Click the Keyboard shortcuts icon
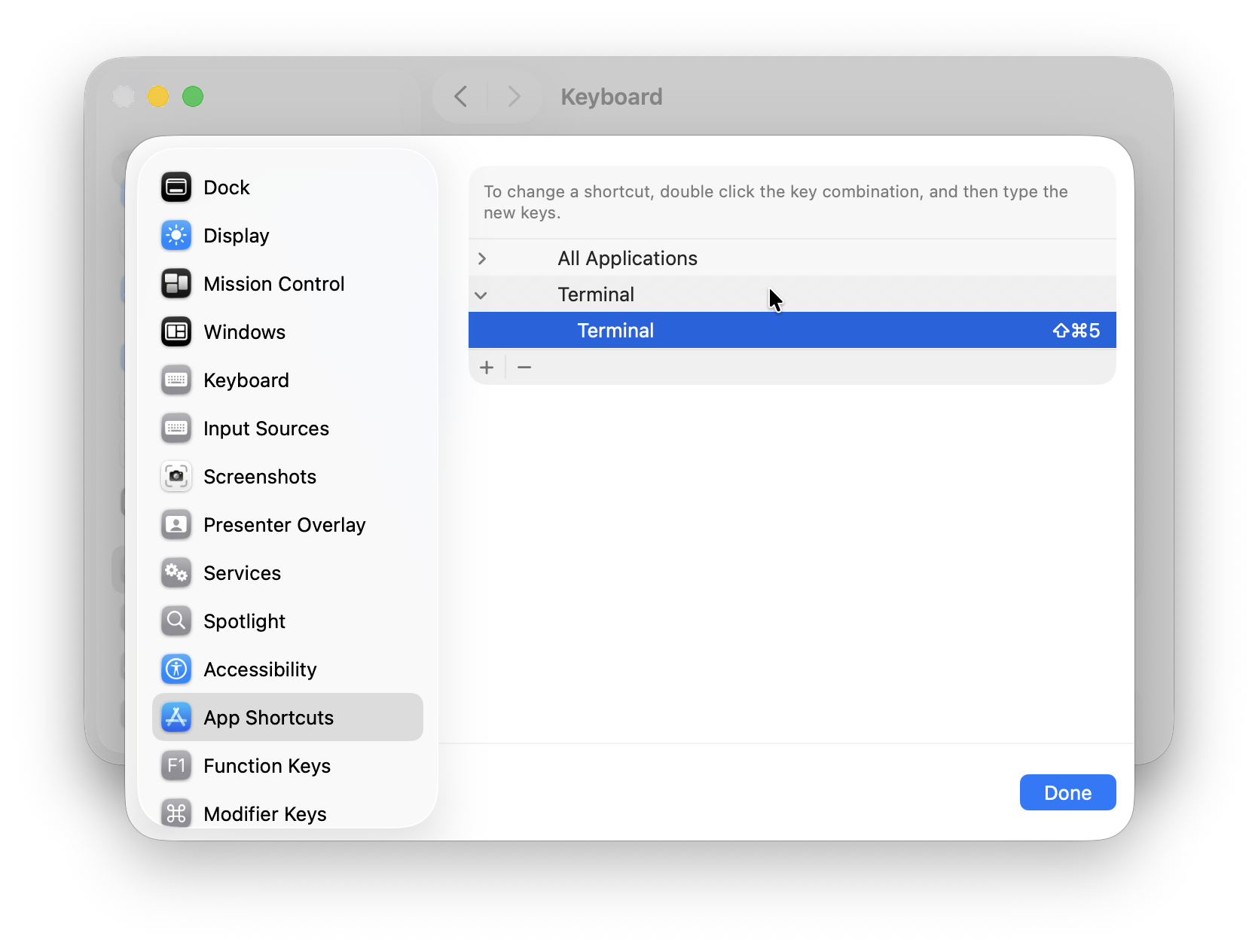The height and width of the screenshot is (952, 1258). (176, 380)
